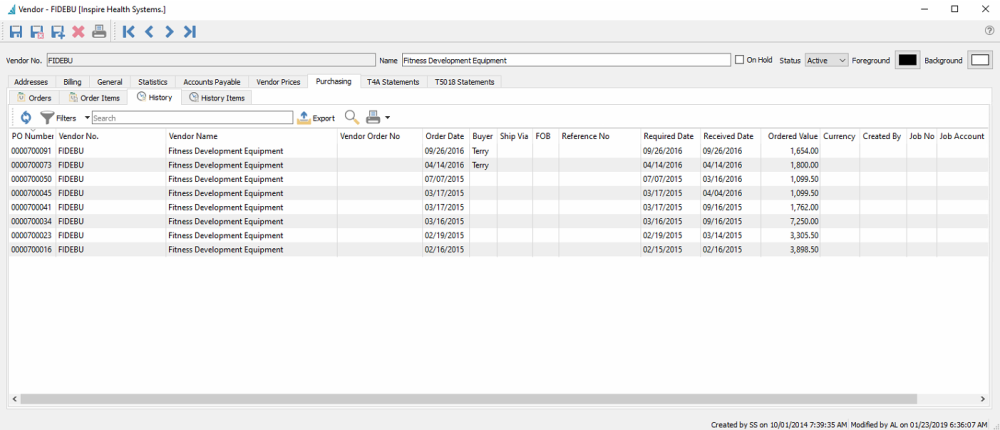Click order date 04/14/2016
Viewport: 1000px width, 430px height.
(444, 165)
